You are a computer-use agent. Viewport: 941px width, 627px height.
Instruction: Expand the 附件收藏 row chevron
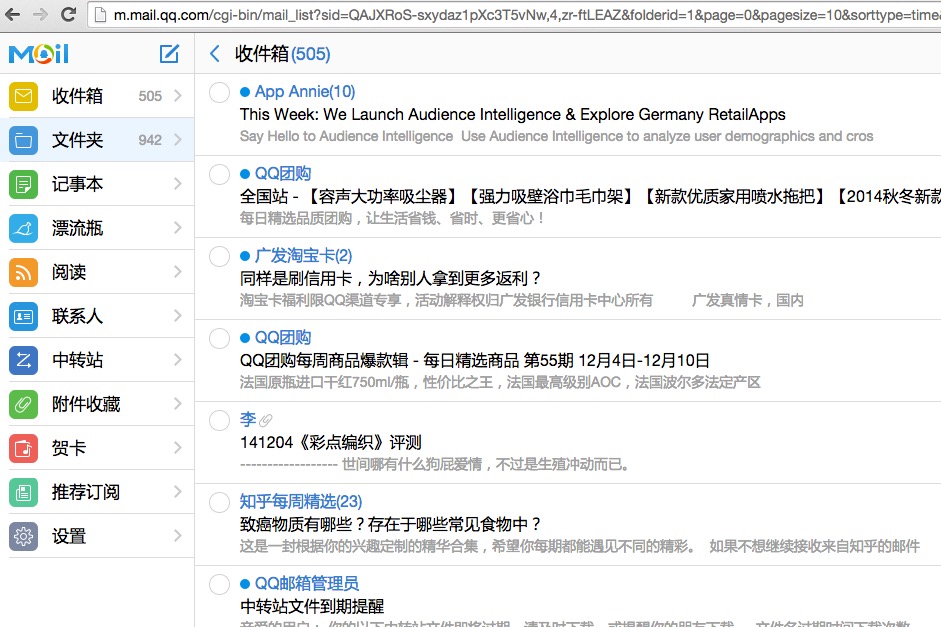(178, 404)
